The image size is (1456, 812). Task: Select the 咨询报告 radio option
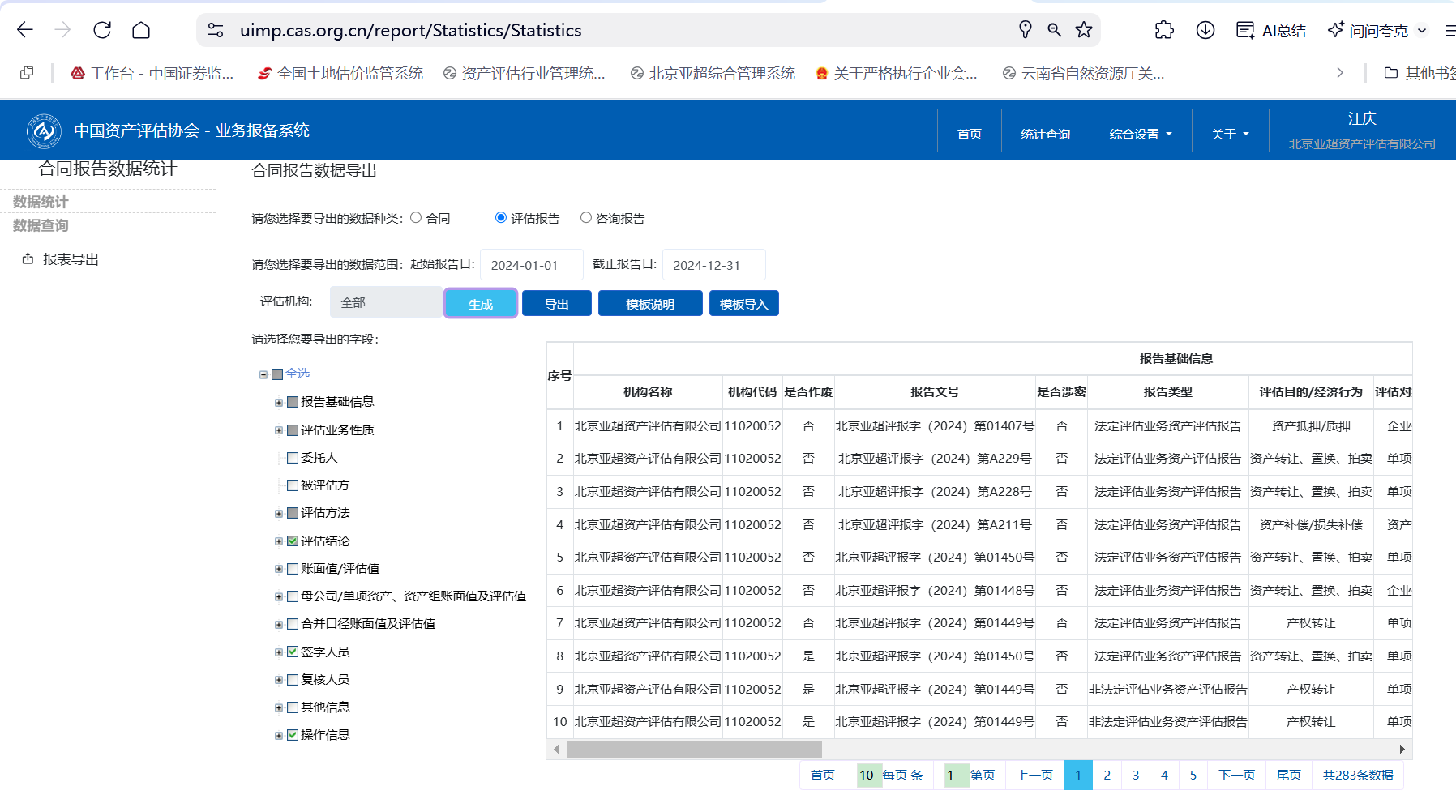(586, 217)
